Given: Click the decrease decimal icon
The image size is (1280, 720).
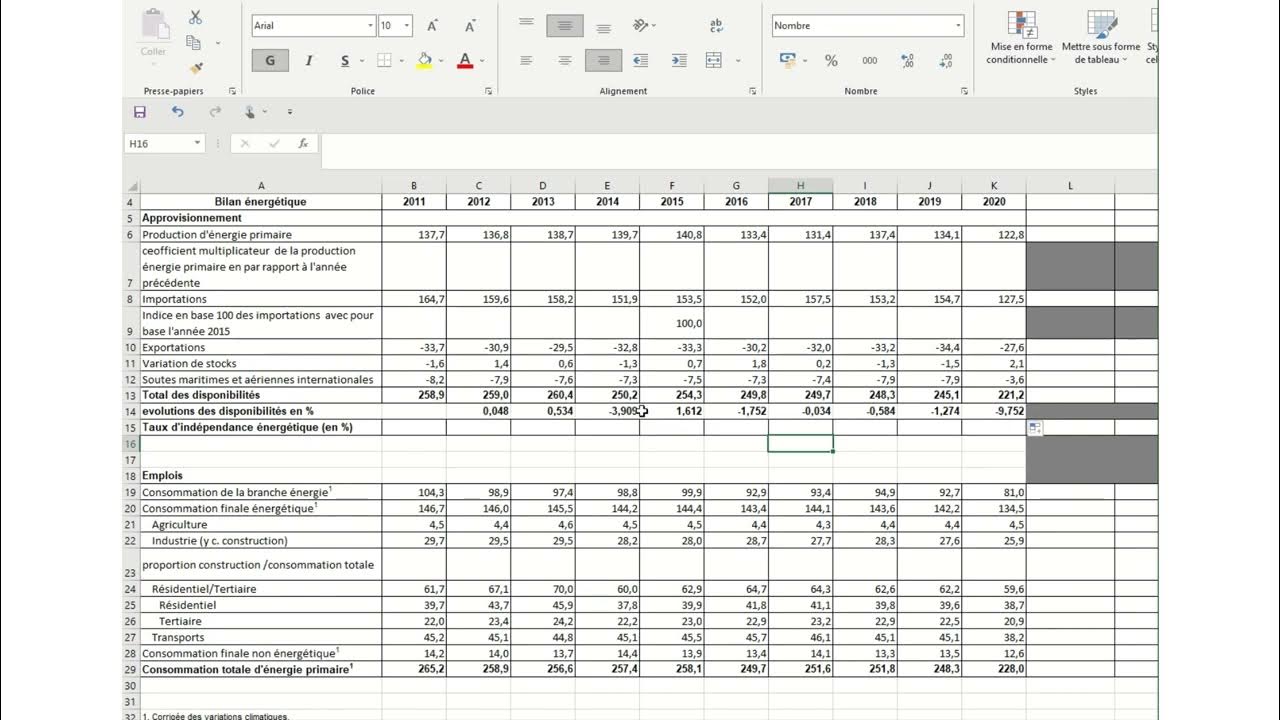Looking at the screenshot, I should click(945, 61).
